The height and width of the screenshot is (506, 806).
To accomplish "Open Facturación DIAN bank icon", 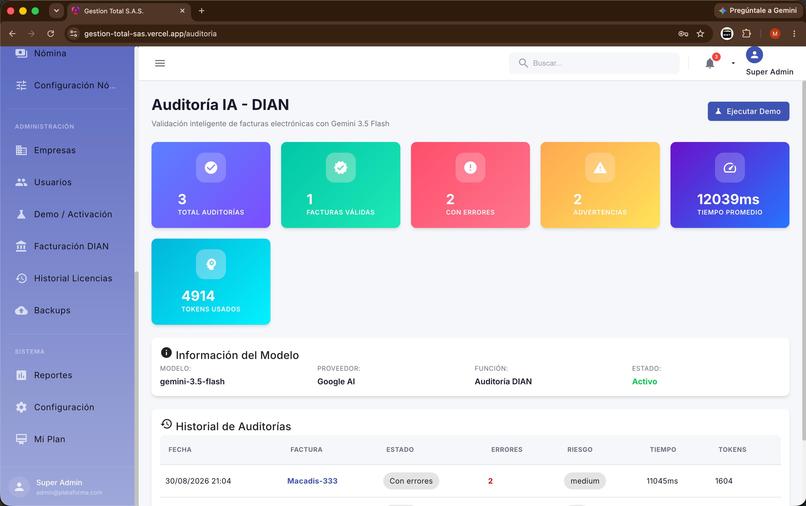I will pyautogui.click(x=21, y=246).
